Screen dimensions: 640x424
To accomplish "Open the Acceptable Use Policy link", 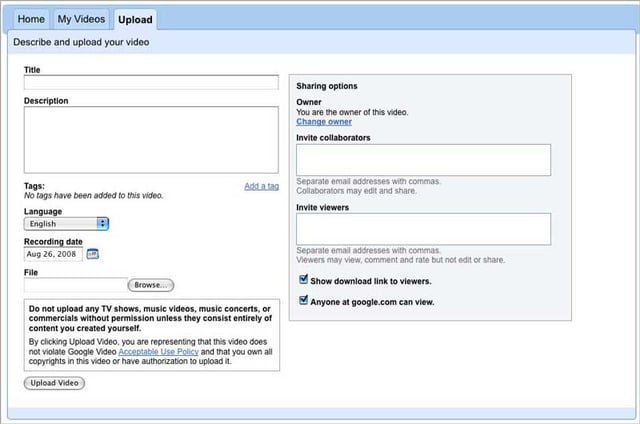I will point(157,352).
